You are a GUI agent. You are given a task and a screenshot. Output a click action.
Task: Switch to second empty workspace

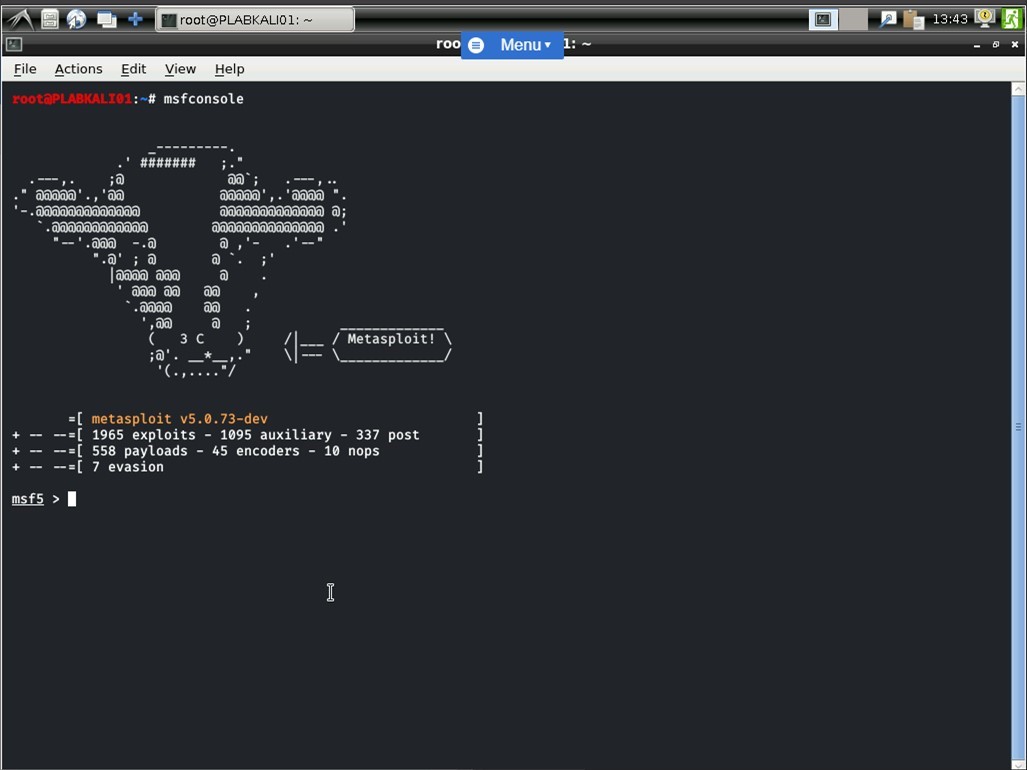coord(853,19)
